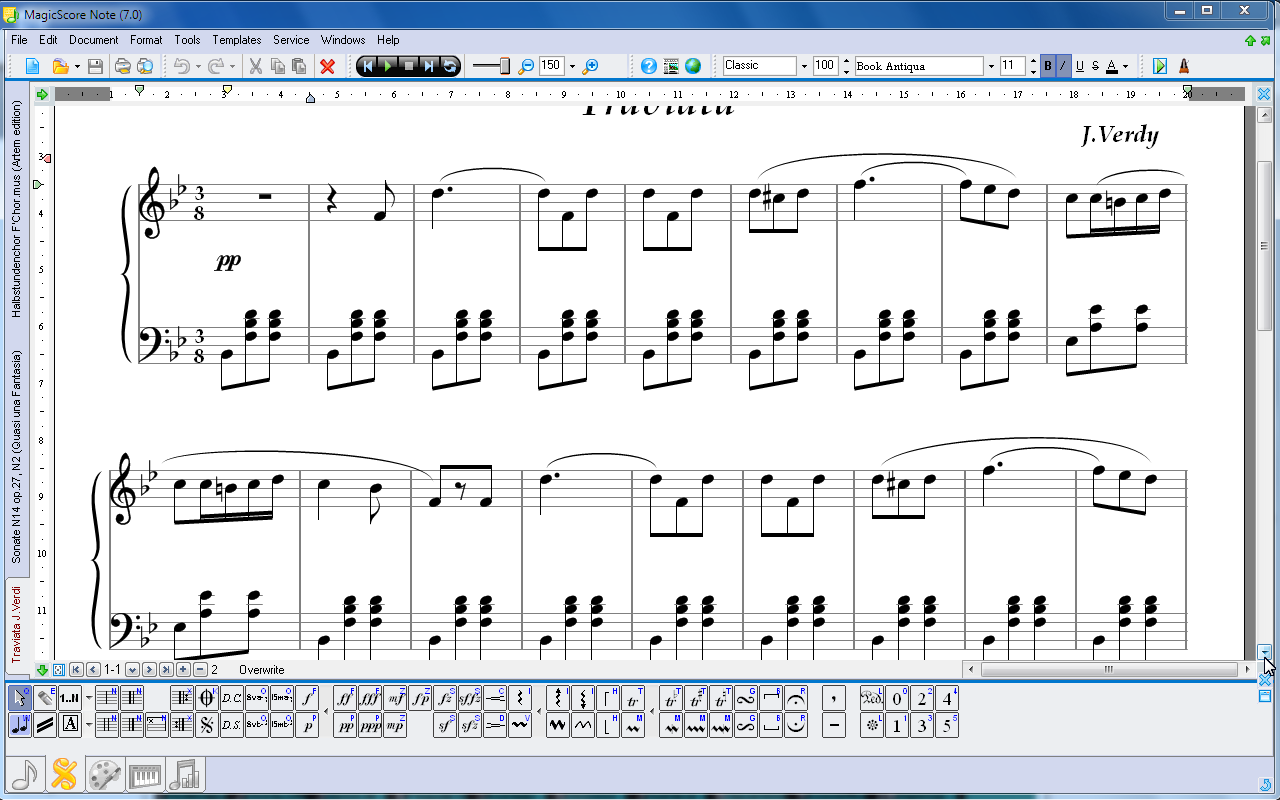Expand the Open file dropdown arrow
Screen dimensions: 1280x800
(77, 66)
